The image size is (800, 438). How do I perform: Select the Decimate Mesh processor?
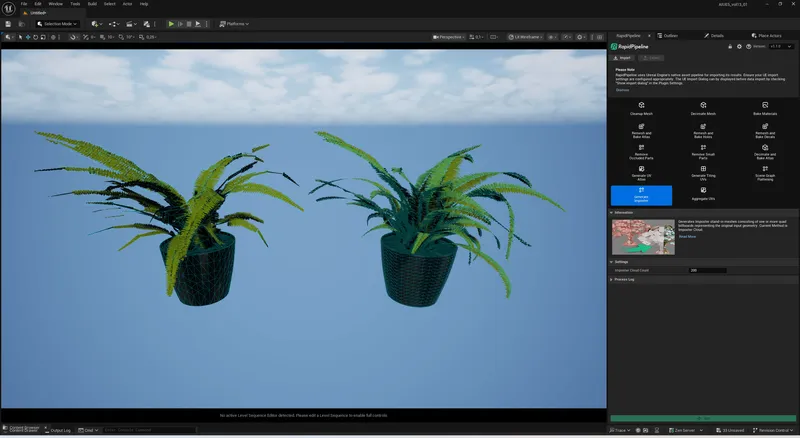[703, 108]
